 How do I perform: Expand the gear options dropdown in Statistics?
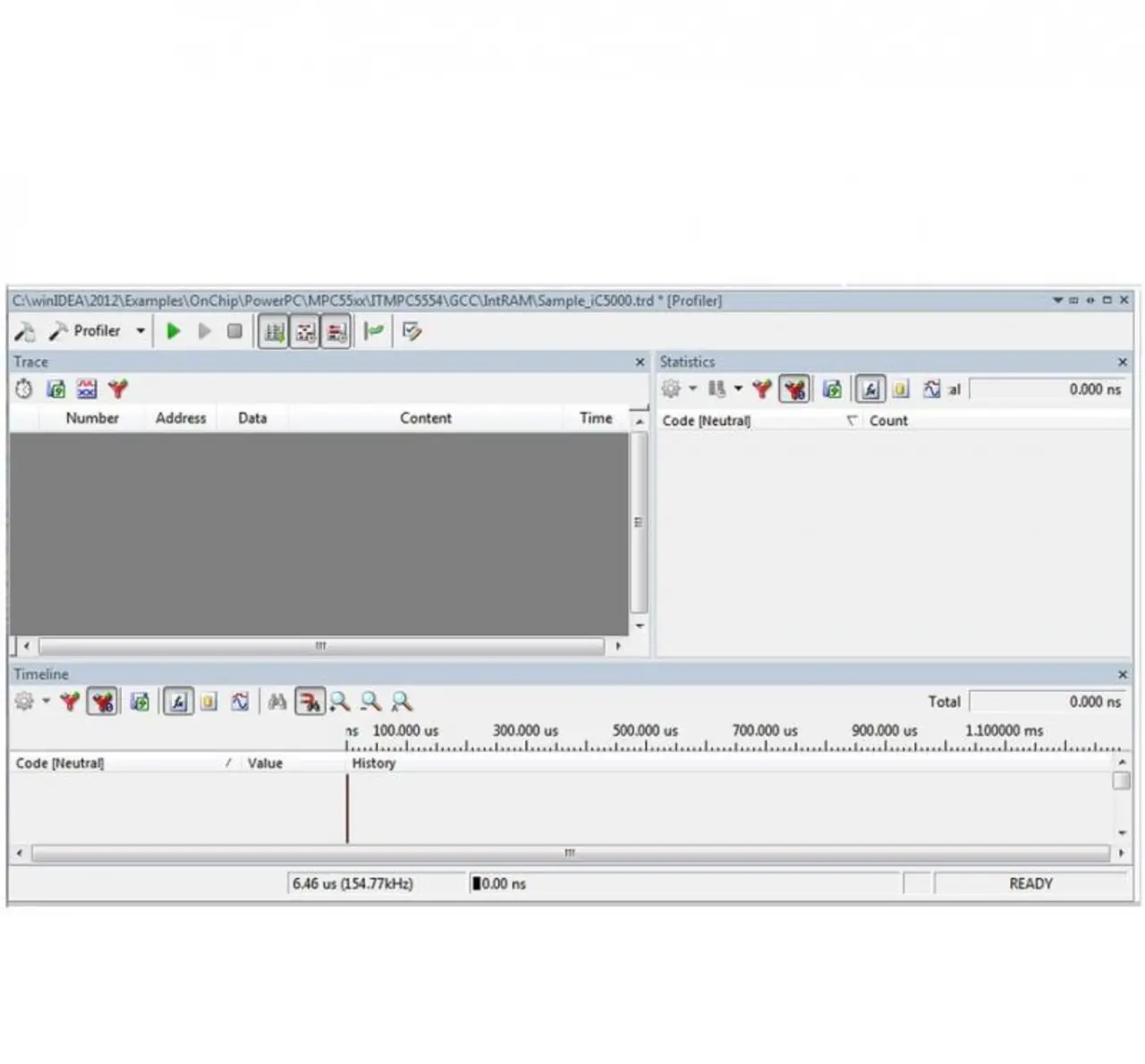[x=692, y=389]
